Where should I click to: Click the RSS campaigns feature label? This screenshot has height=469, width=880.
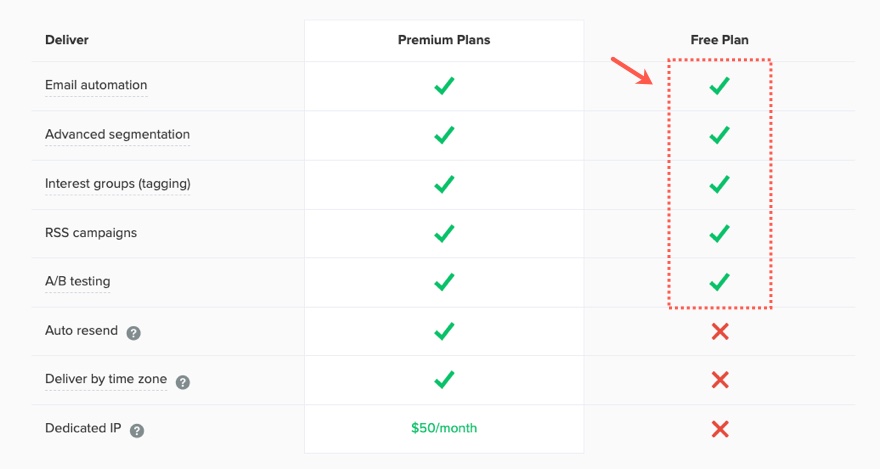(91, 233)
